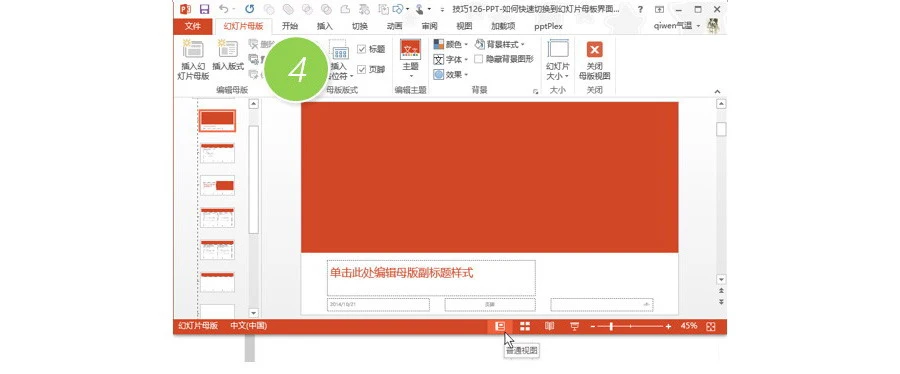
Task: Switch to the 插入 (Insert) ribbon tab
Action: click(x=325, y=26)
